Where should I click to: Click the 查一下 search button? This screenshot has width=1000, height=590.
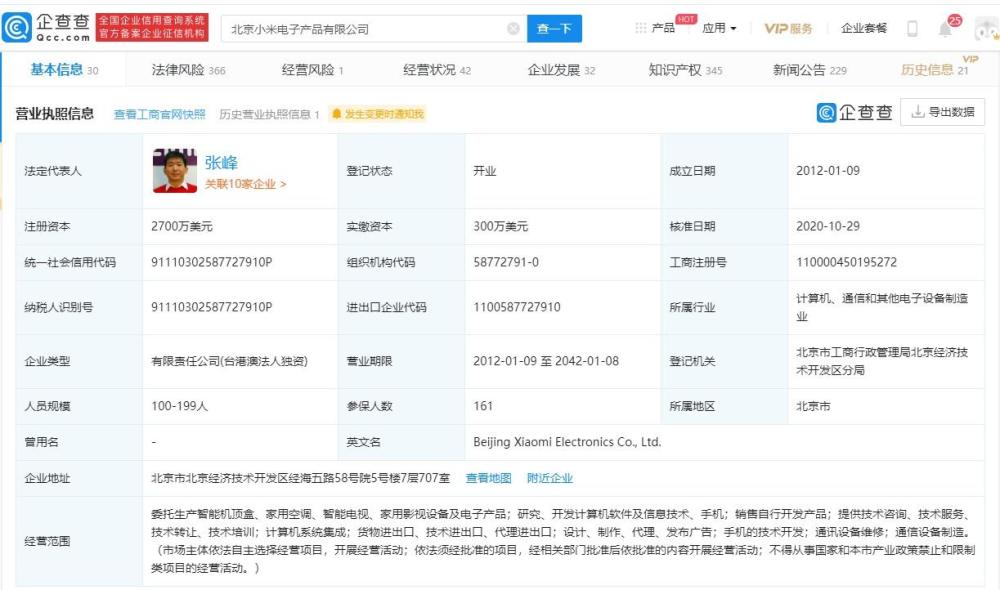point(554,29)
